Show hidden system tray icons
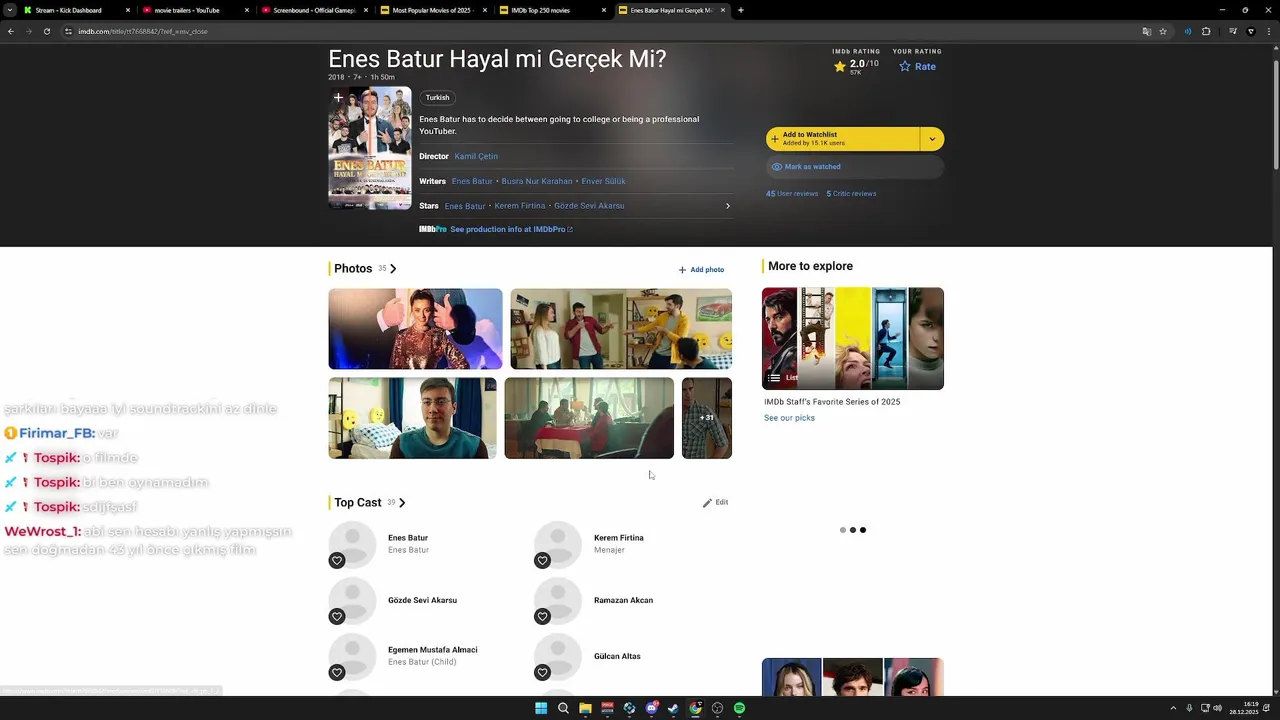This screenshot has width=1280, height=720. point(1173,708)
